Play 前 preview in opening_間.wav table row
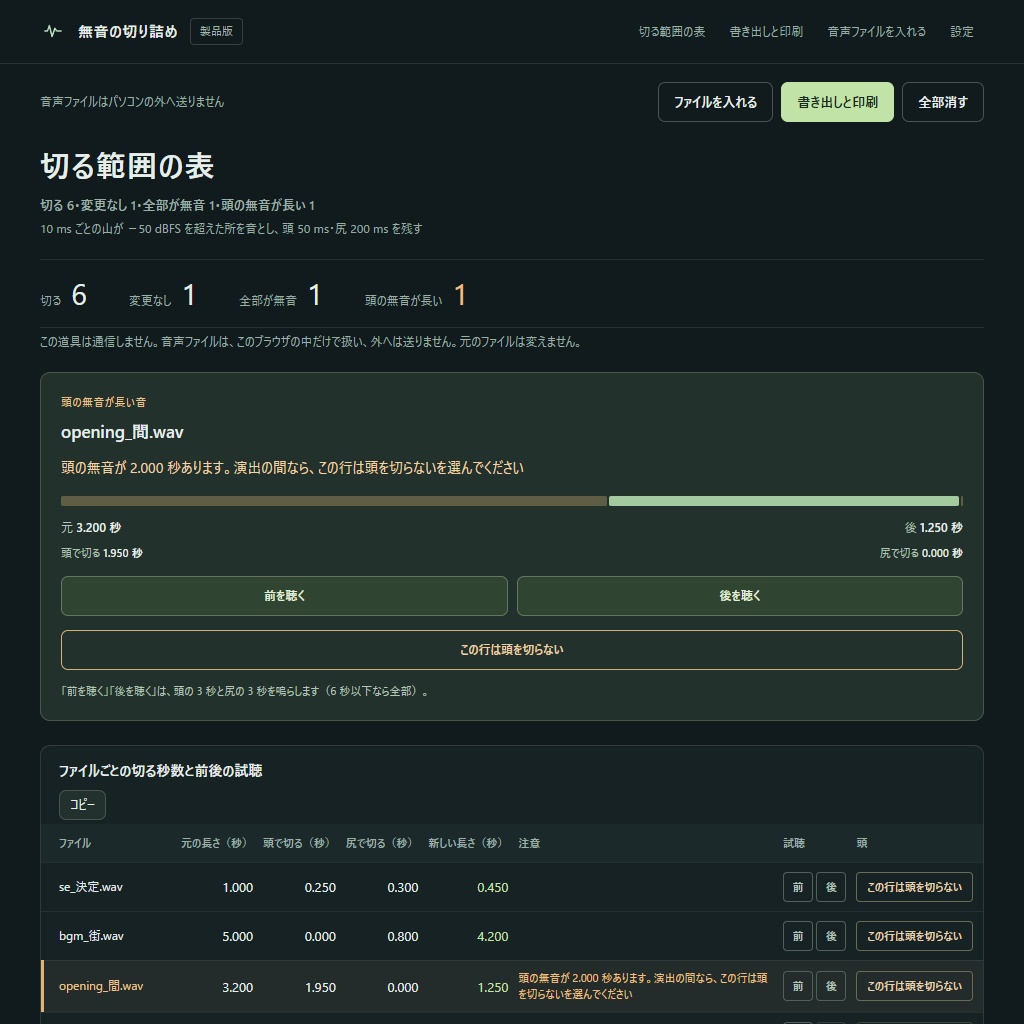The width and height of the screenshot is (1024, 1024). [x=797, y=986]
